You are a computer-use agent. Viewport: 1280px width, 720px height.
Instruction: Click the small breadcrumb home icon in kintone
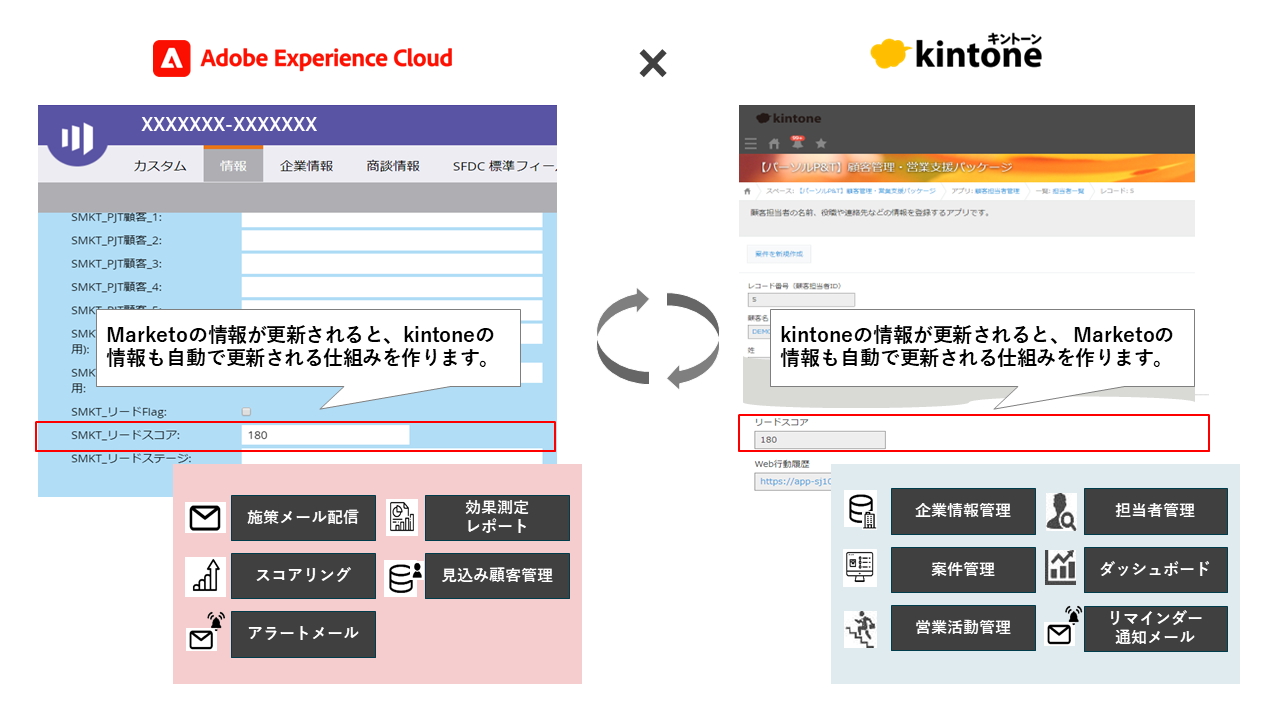pos(747,190)
